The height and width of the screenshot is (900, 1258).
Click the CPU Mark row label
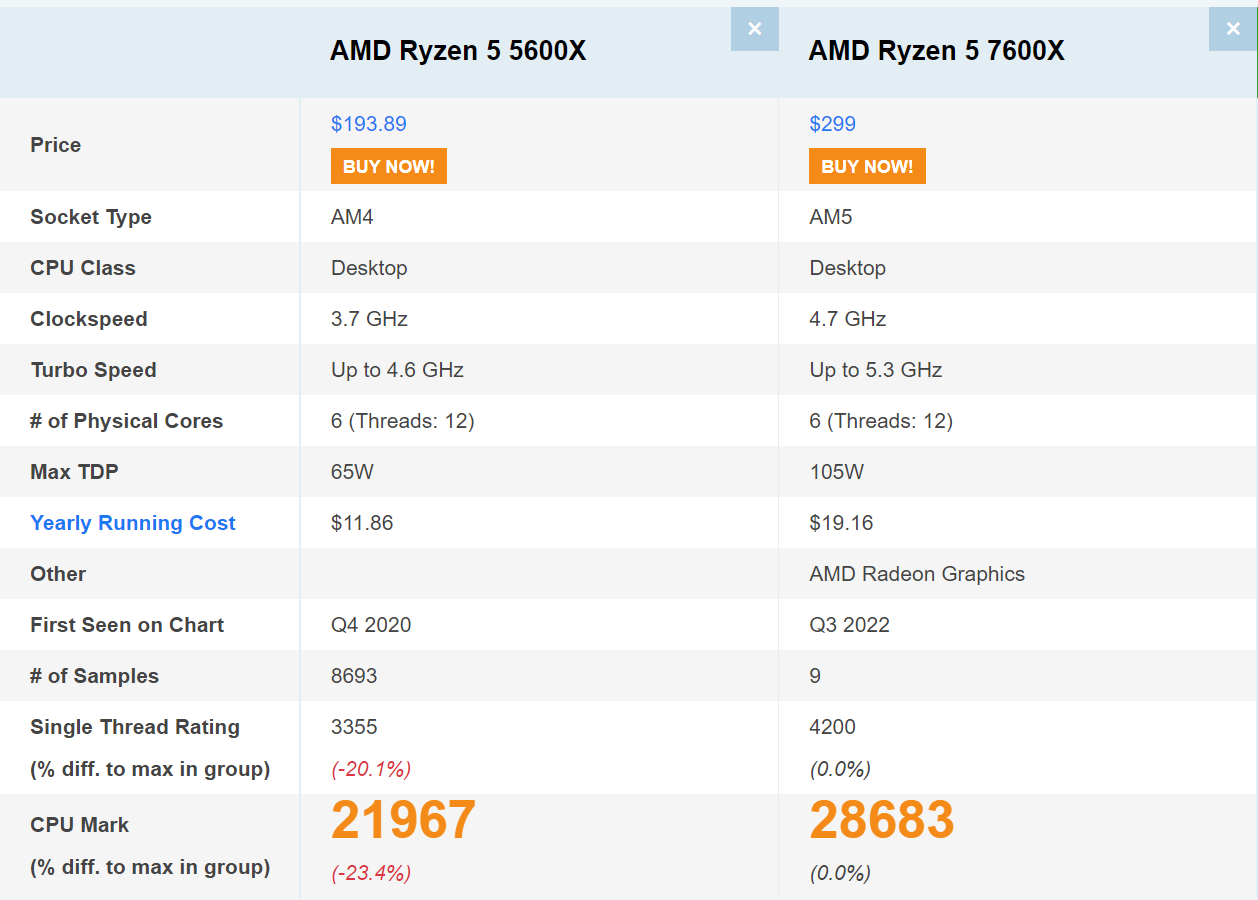tap(80, 825)
